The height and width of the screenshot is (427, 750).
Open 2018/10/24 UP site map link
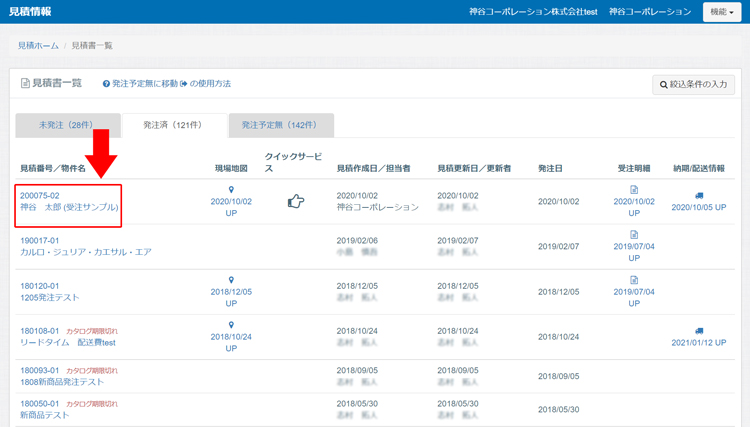[x=231, y=342]
